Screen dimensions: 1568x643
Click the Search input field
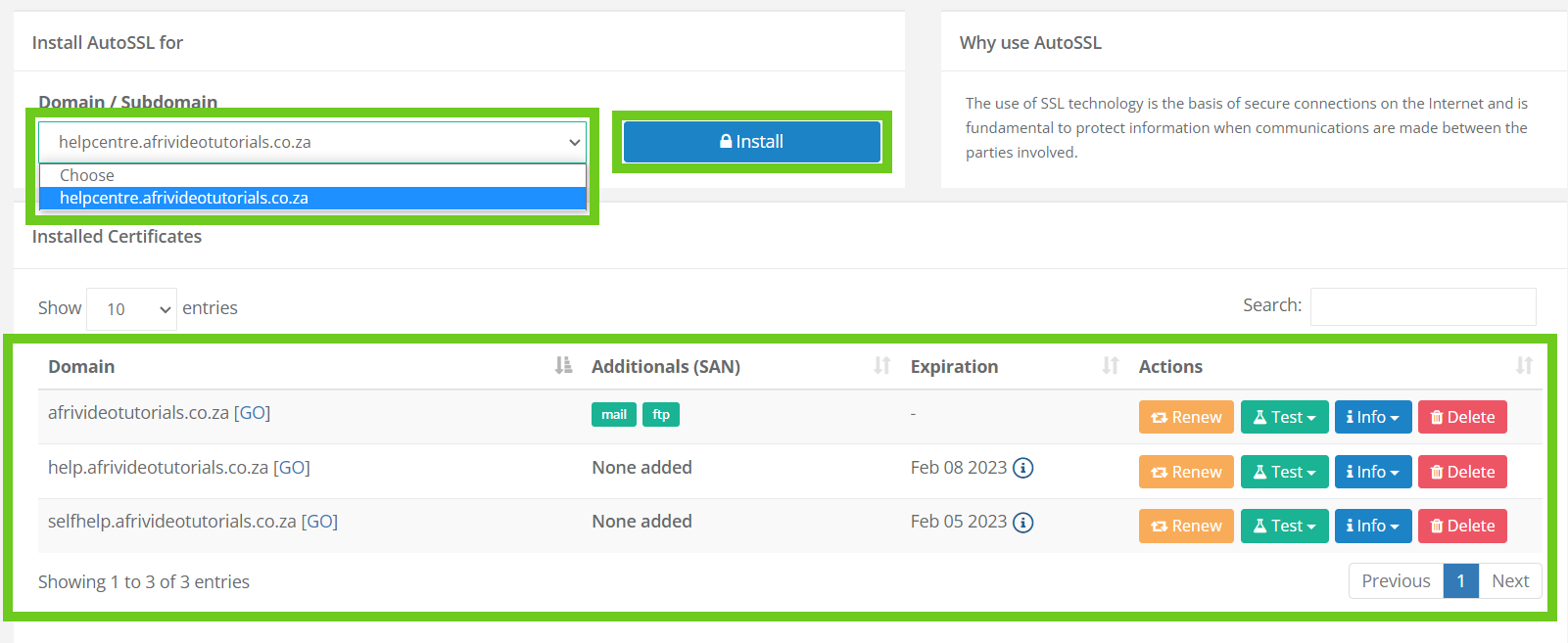(x=1422, y=306)
